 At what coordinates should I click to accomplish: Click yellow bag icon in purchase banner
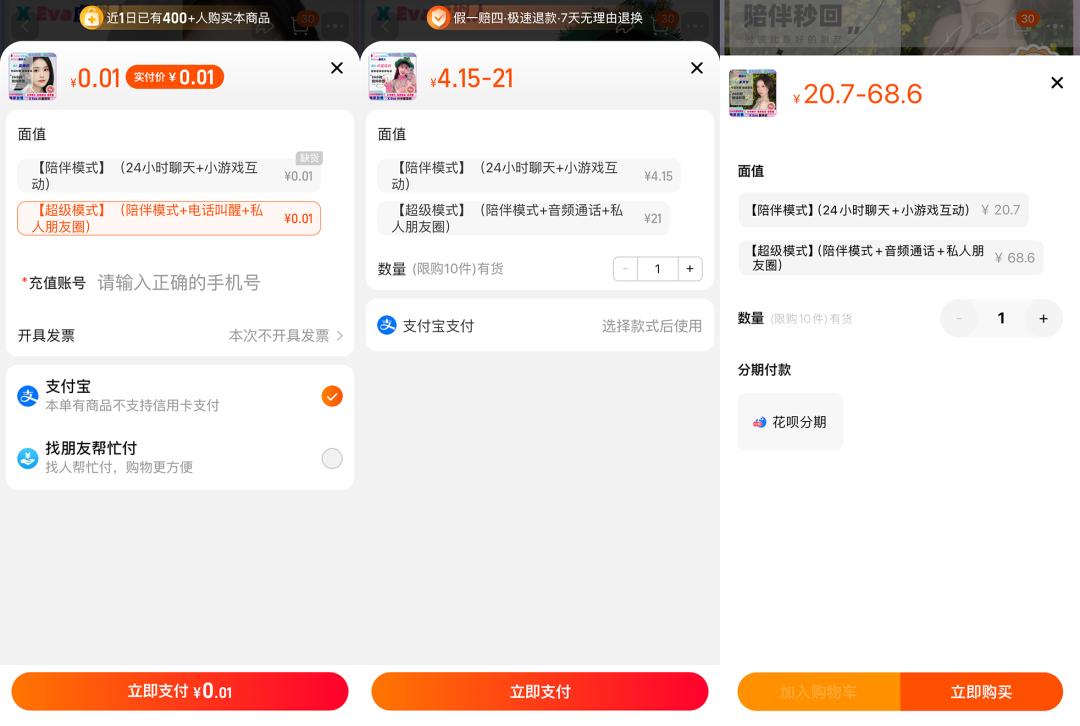click(91, 17)
